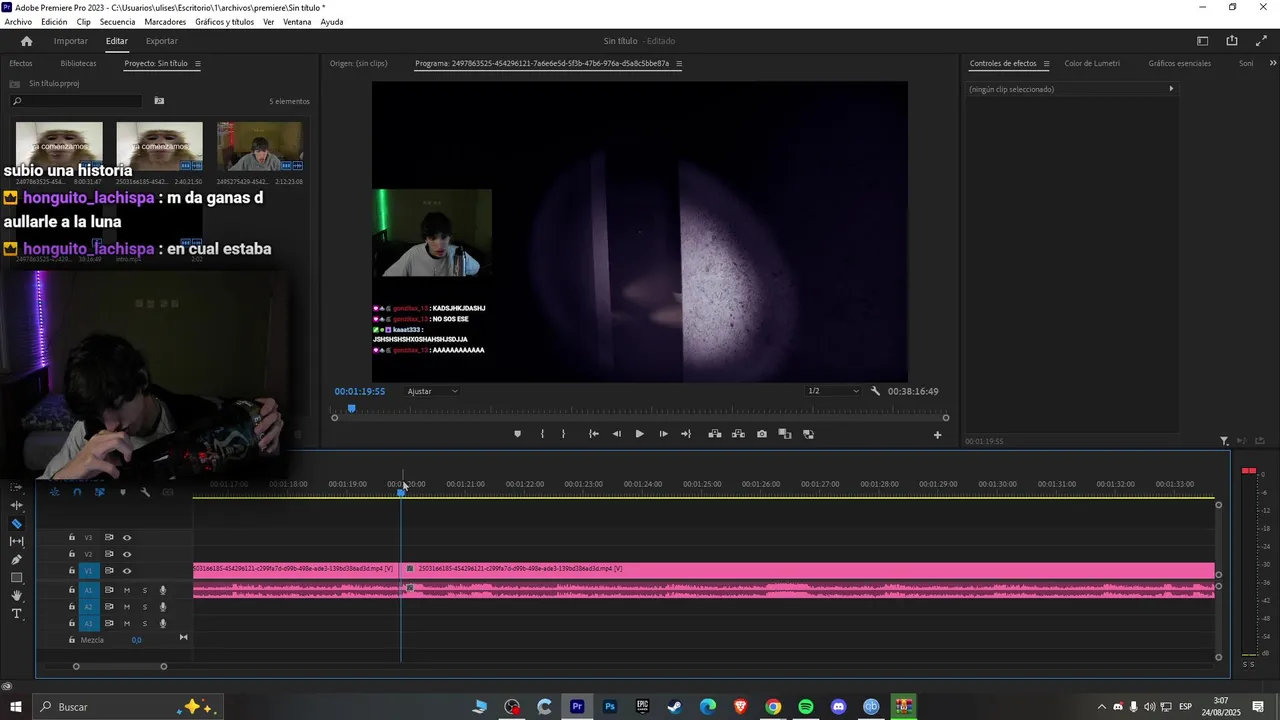1280x720 pixels.
Task: Hide track V3 output eye
Action: tap(127, 538)
